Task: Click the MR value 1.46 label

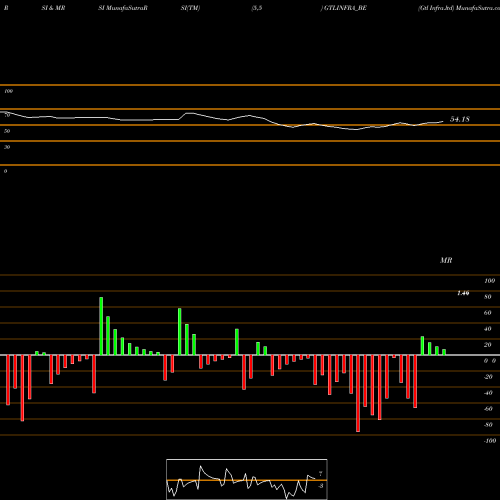Action: pyautogui.click(x=463, y=293)
